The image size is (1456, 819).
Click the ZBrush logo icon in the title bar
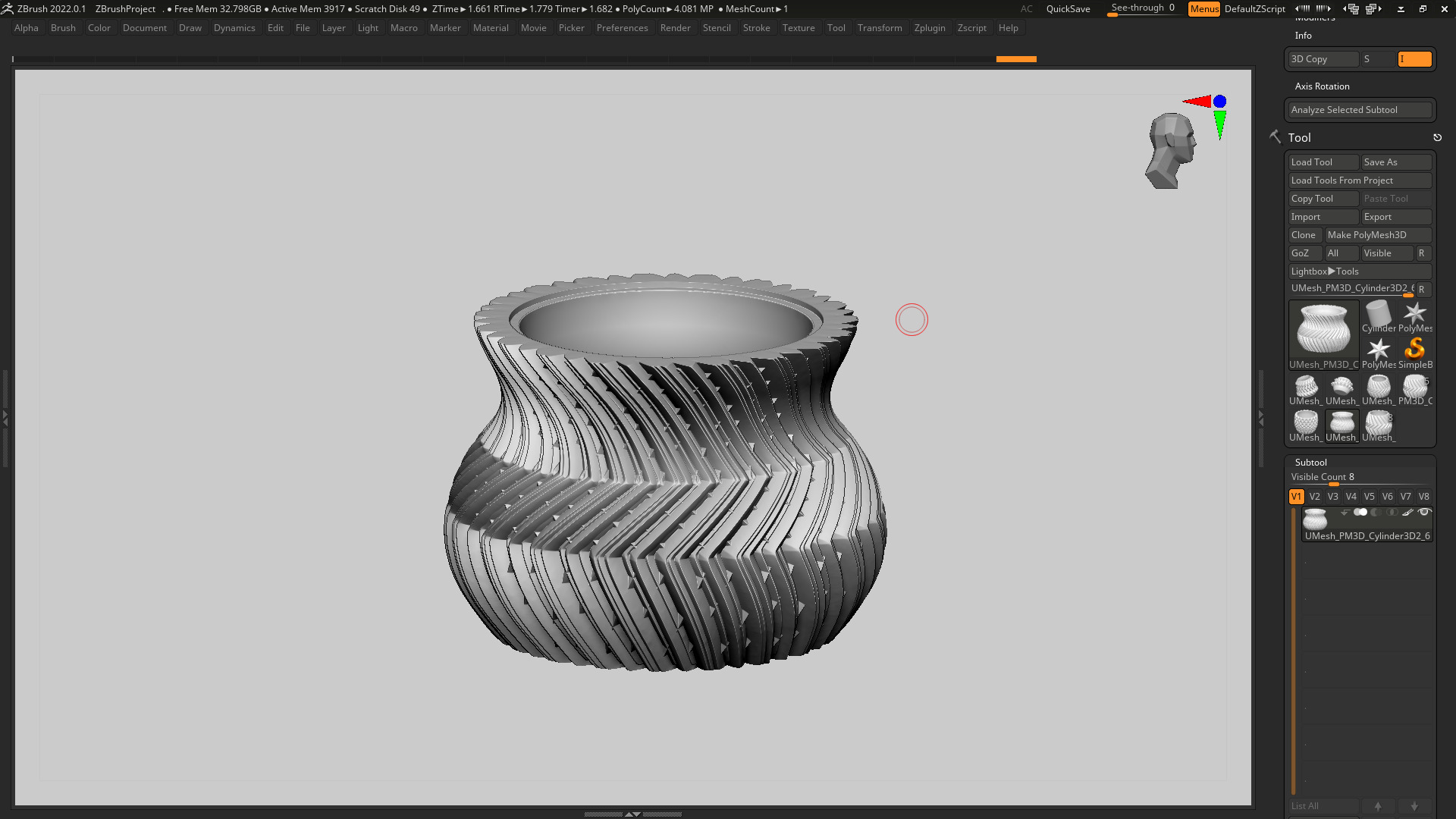[x=8, y=8]
